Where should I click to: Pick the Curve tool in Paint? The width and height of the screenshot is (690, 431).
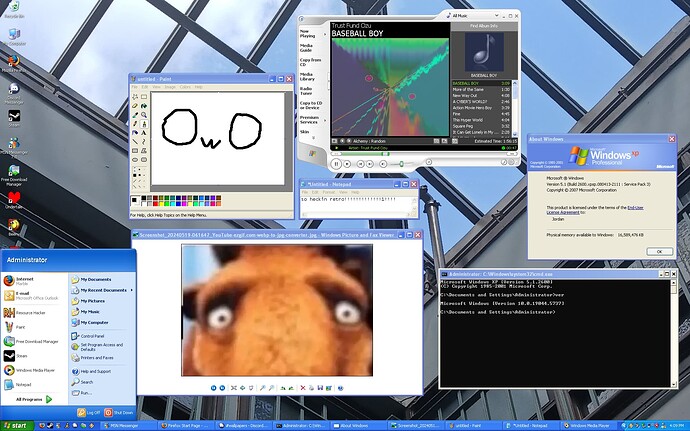coord(144,141)
